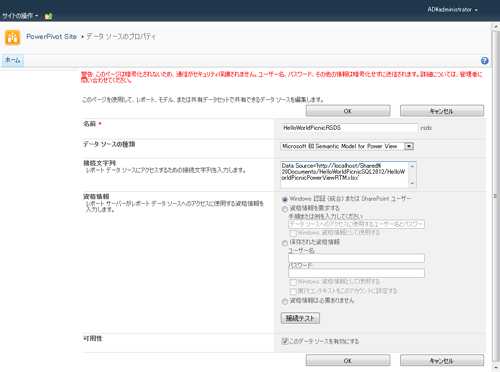This screenshot has width=500, height=372.
Task: Click the red 警告 warning message text
Action: (282, 77)
